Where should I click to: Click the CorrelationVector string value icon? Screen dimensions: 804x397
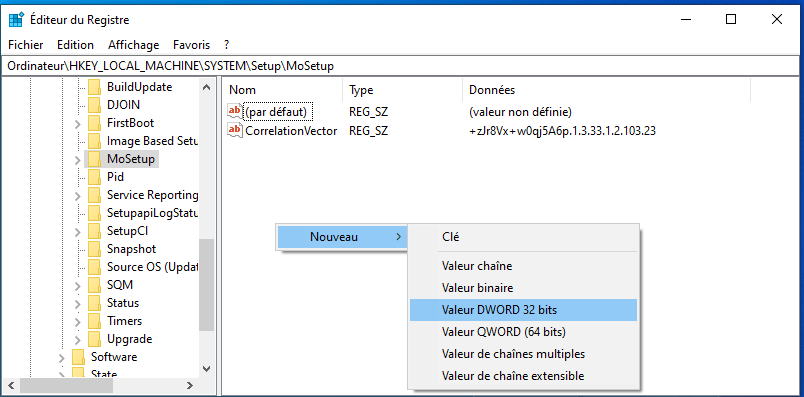click(235, 130)
